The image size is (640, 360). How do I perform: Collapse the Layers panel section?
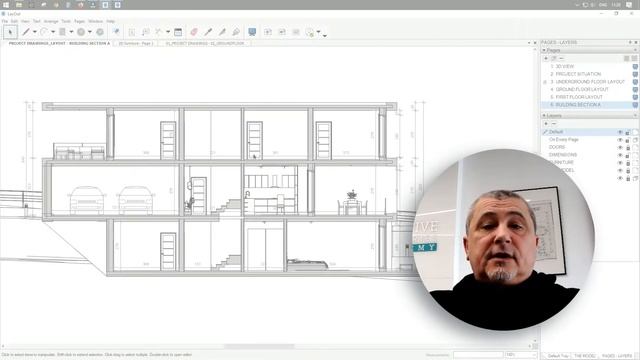[544, 116]
